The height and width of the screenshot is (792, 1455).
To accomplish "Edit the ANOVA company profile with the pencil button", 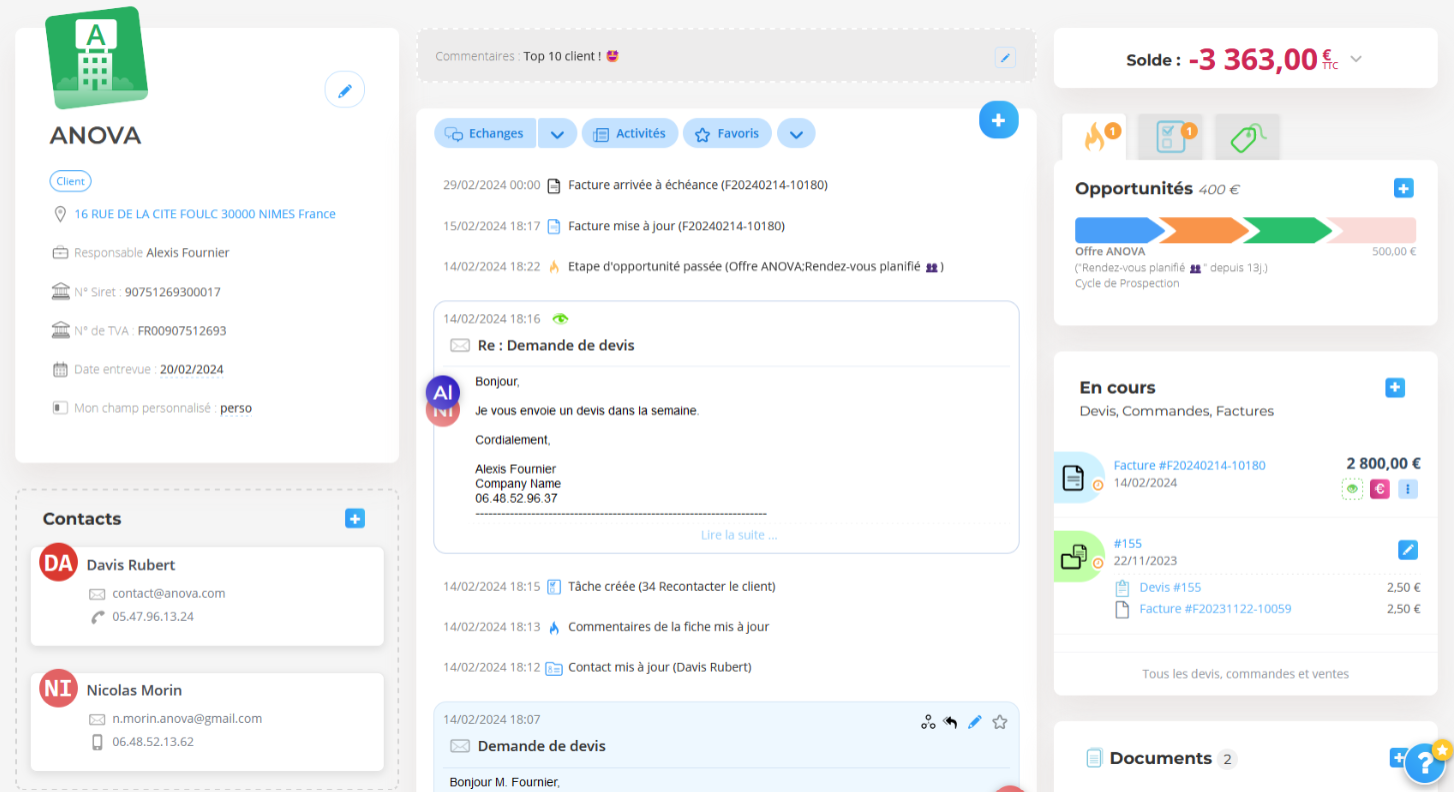I will point(345,91).
